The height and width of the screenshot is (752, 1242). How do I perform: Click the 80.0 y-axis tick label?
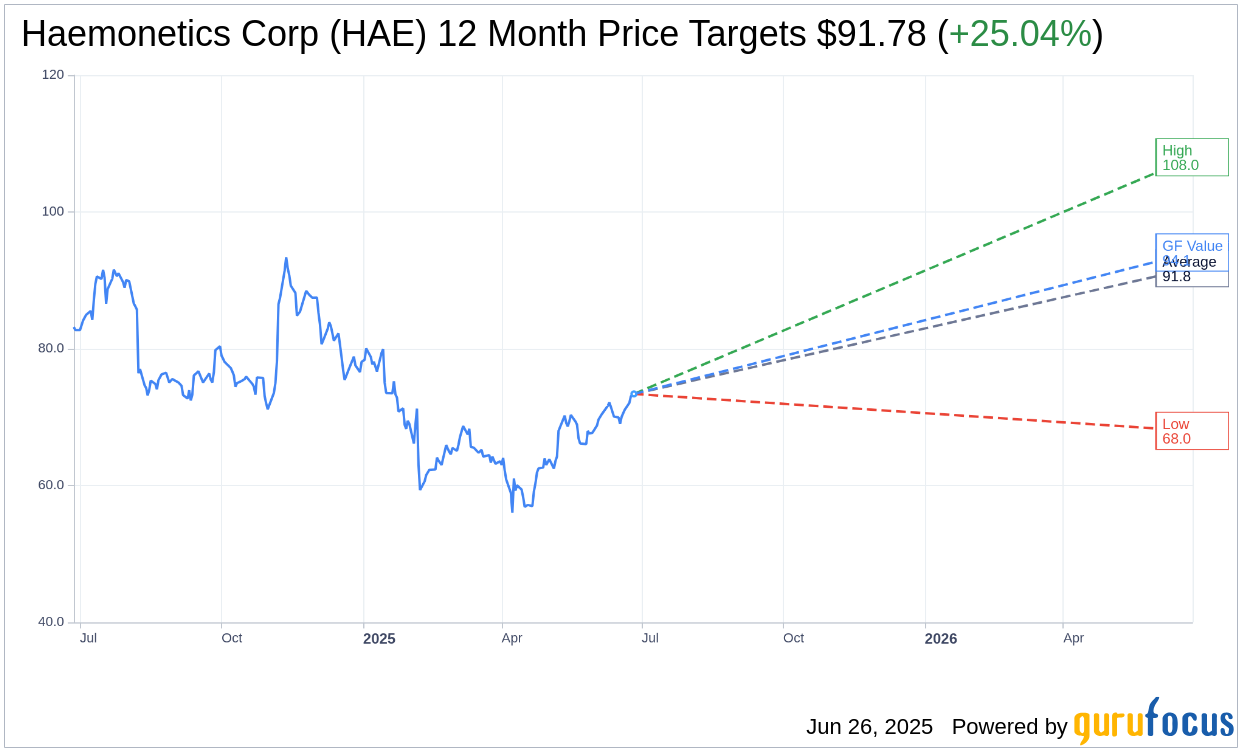coord(51,349)
